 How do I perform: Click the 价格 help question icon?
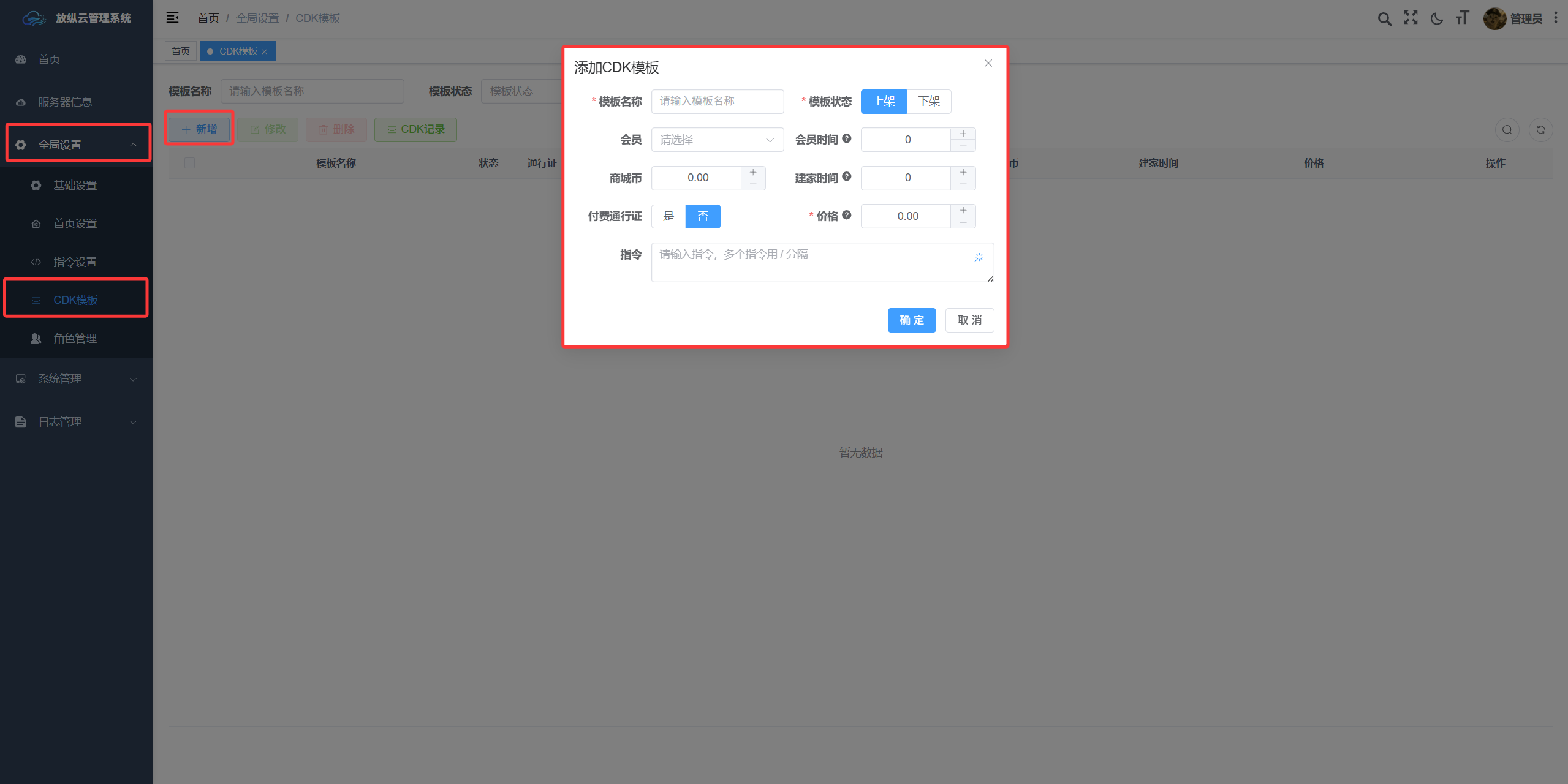[x=847, y=215]
